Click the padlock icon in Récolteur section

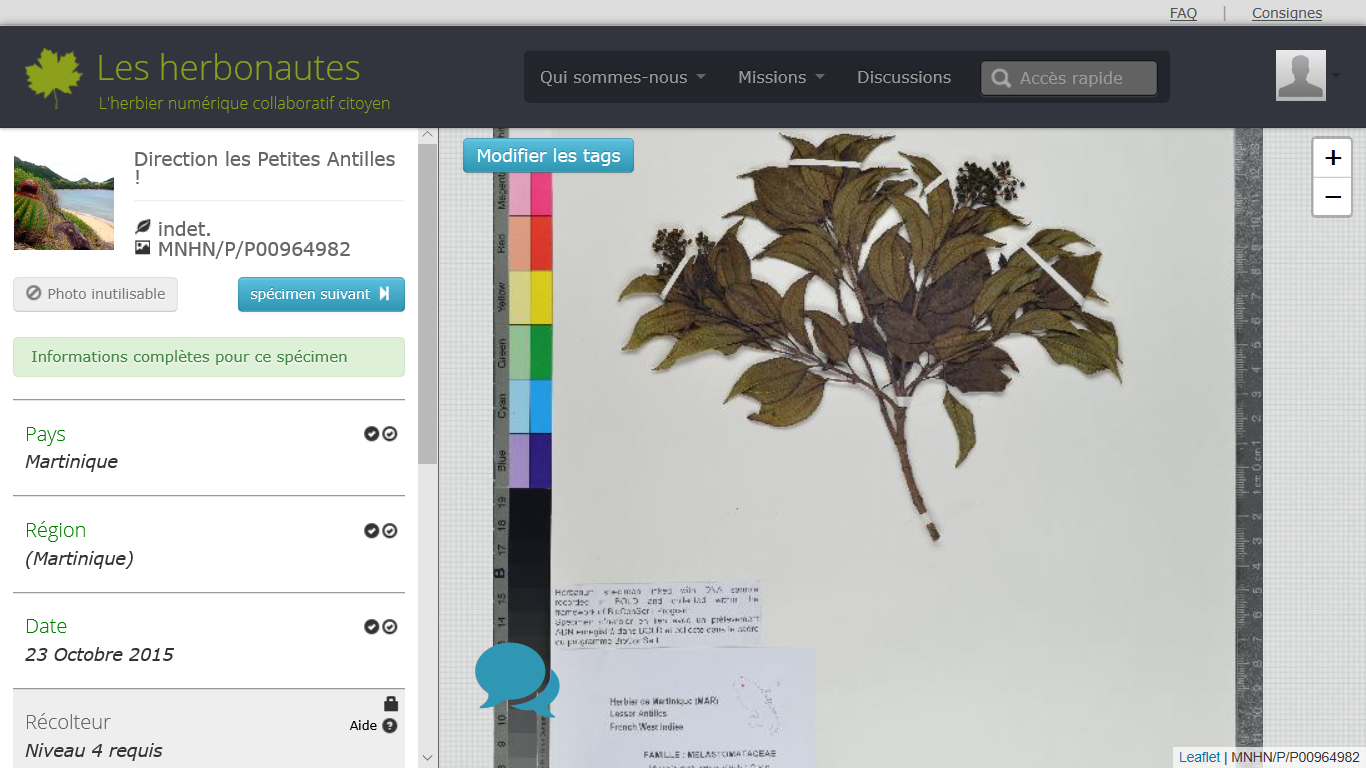(391, 704)
